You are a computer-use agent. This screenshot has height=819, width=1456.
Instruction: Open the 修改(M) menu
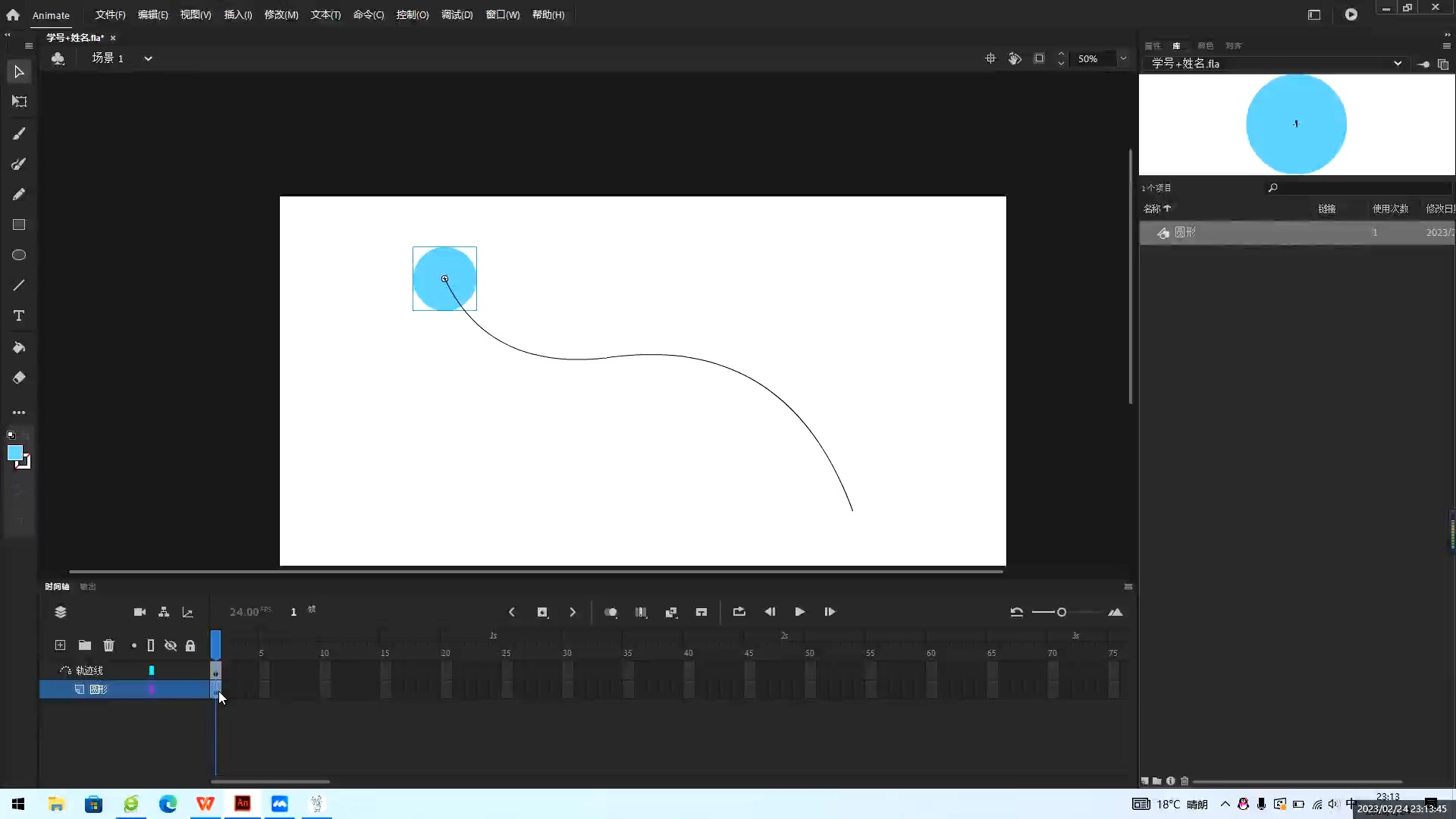pyautogui.click(x=281, y=14)
